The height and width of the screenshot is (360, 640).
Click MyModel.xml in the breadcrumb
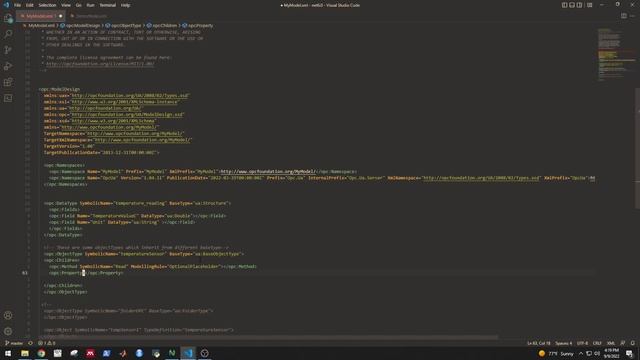coord(41,25)
